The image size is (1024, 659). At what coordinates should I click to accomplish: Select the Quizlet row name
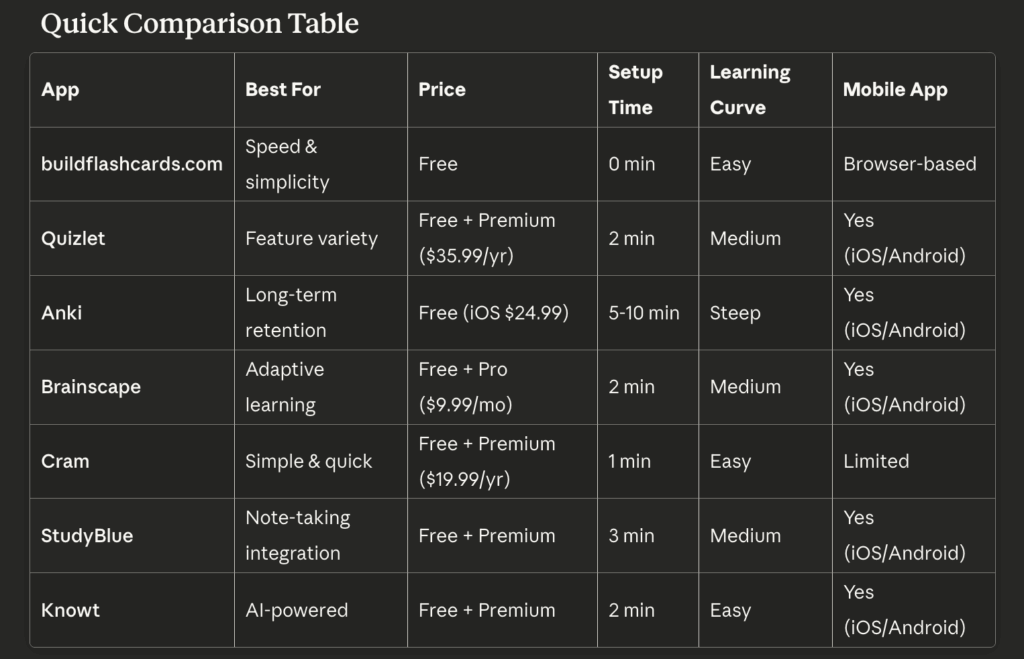point(73,238)
